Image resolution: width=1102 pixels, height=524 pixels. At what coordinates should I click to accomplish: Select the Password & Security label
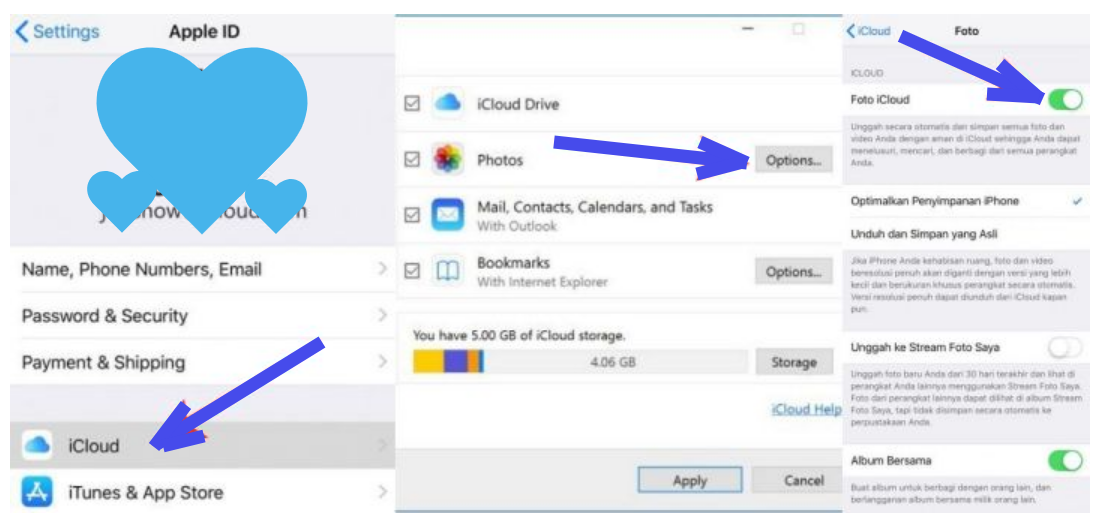(105, 316)
